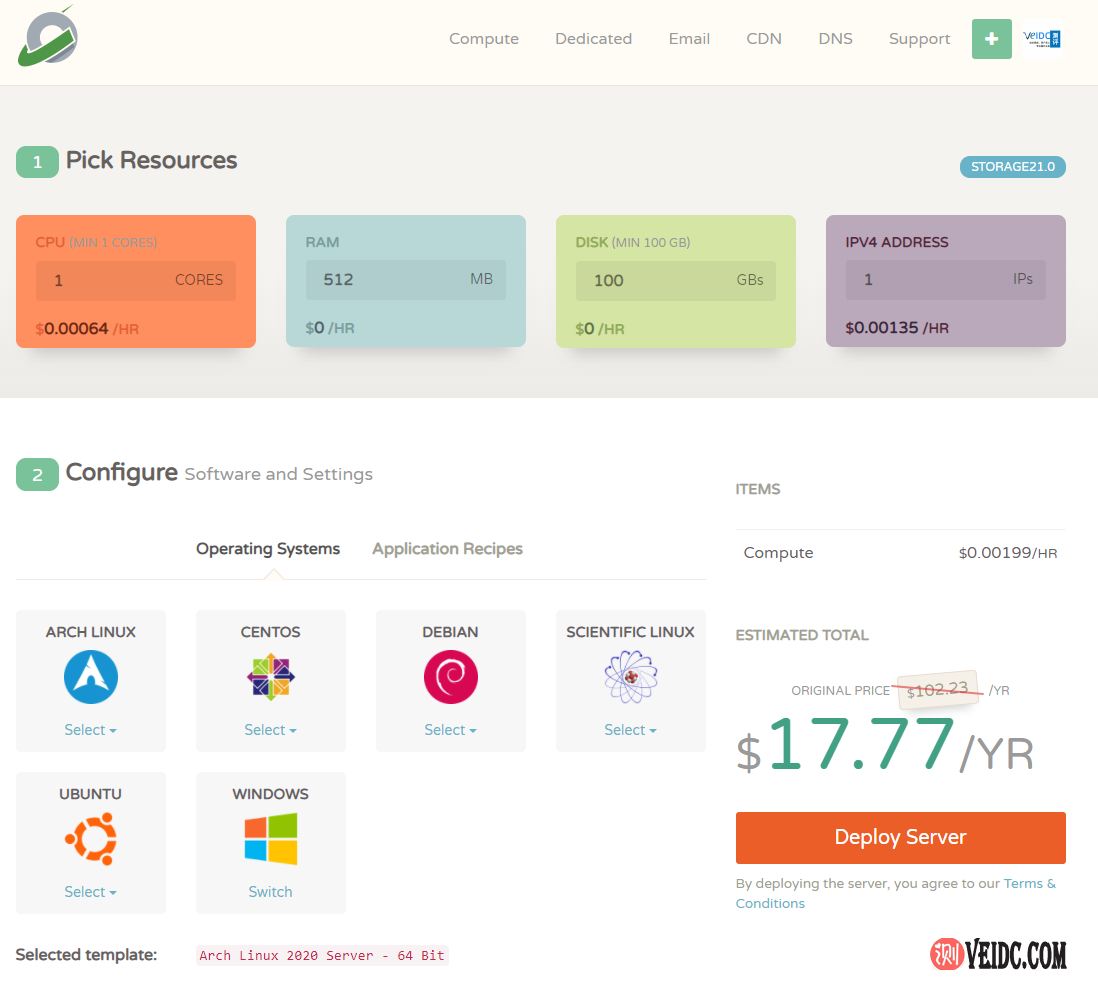Screen dimensions: 1098x1000
Task: Click the selected template Arch Linux 2020 label
Action: click(322, 955)
